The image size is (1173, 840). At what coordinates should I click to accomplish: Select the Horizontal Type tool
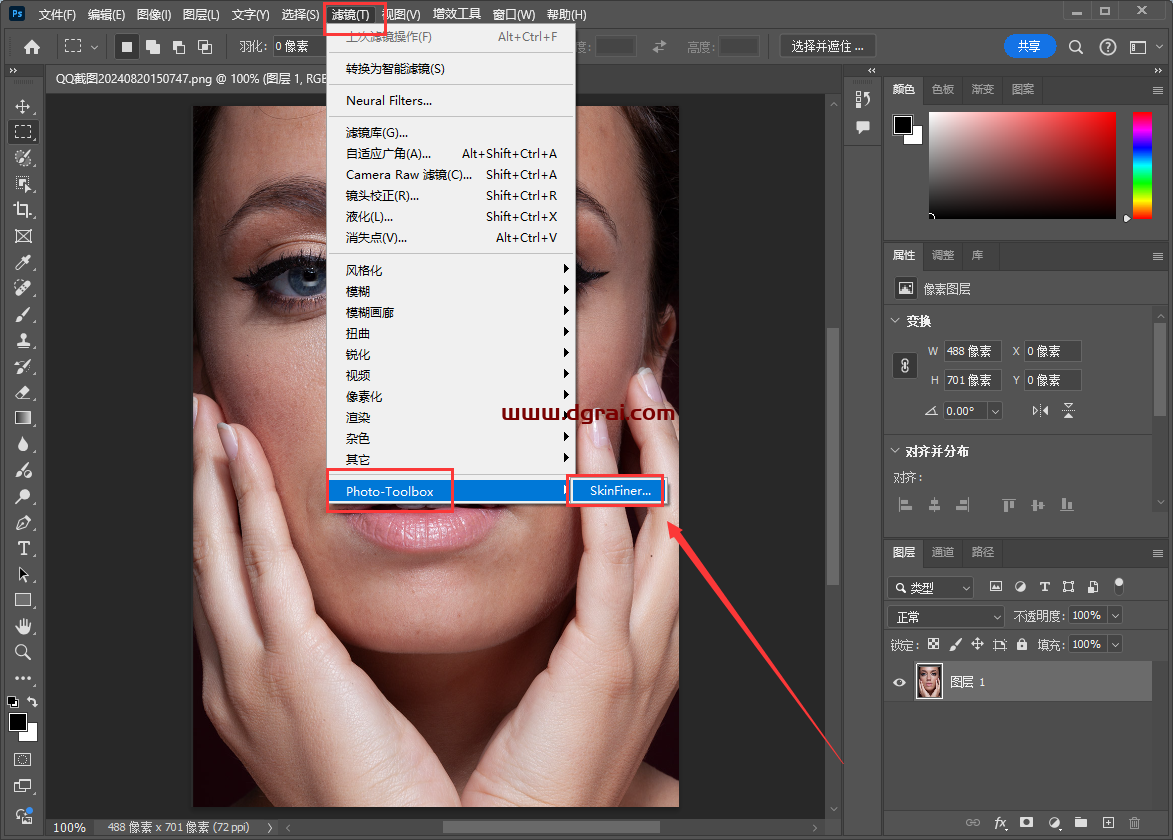coord(23,548)
